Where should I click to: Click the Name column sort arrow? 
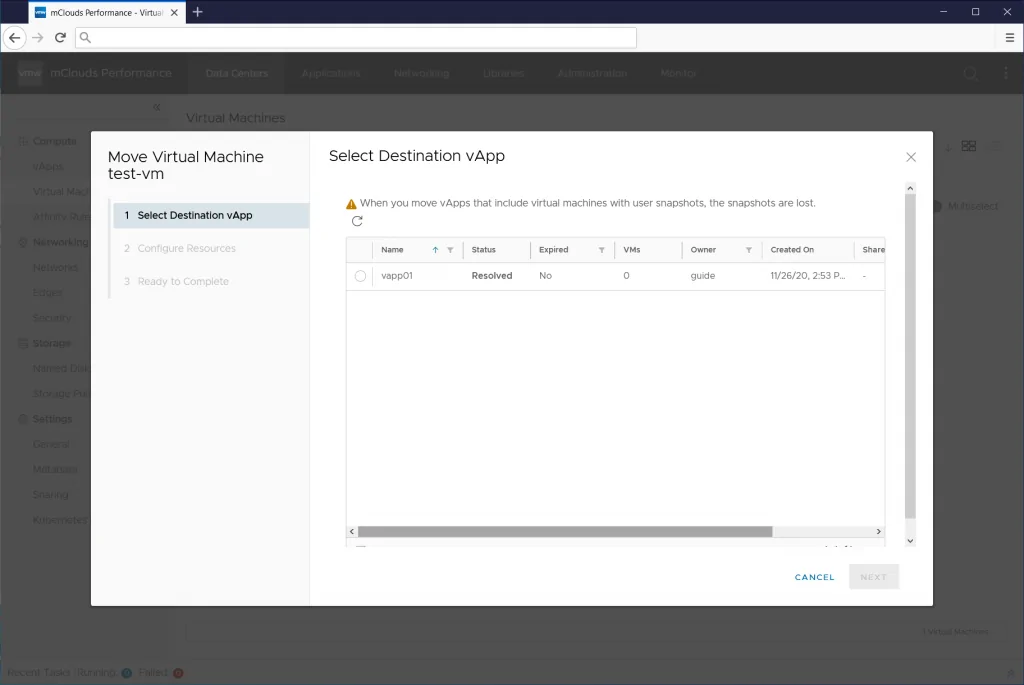pyautogui.click(x=435, y=250)
